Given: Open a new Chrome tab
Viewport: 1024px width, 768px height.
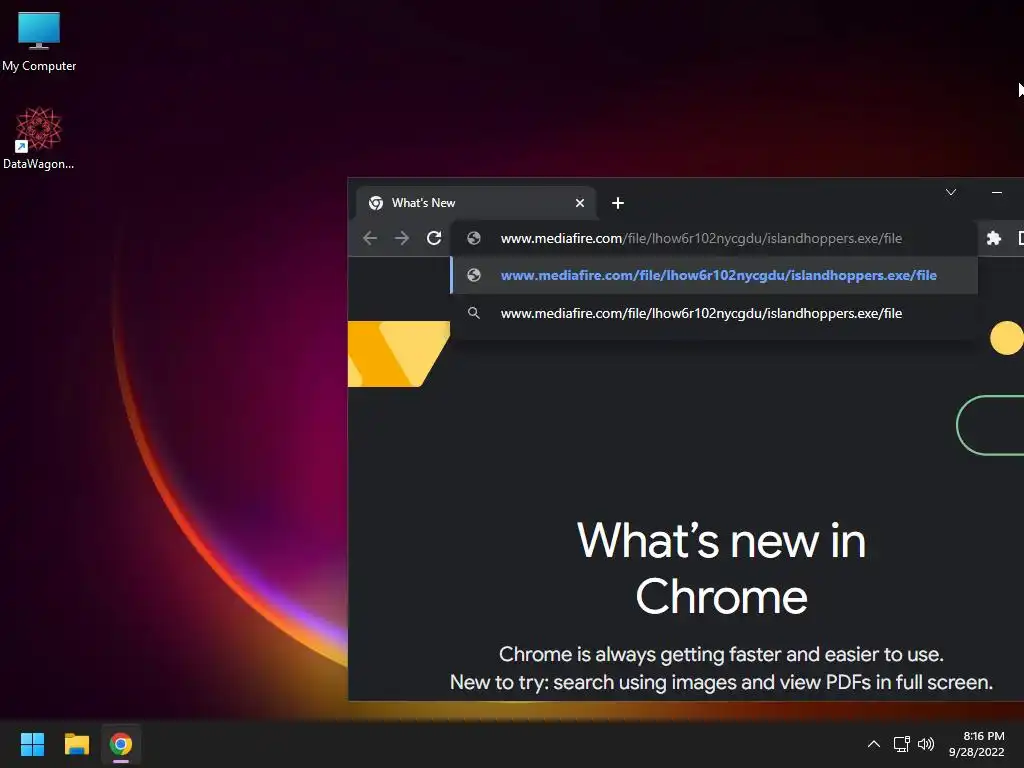Looking at the screenshot, I should coord(618,203).
